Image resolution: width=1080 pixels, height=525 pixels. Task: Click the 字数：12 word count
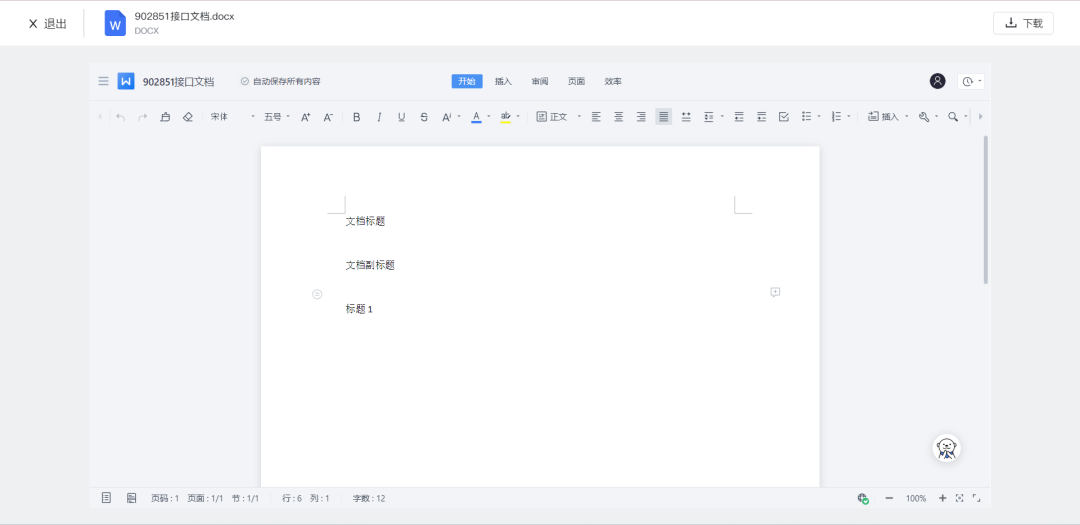[x=369, y=498]
